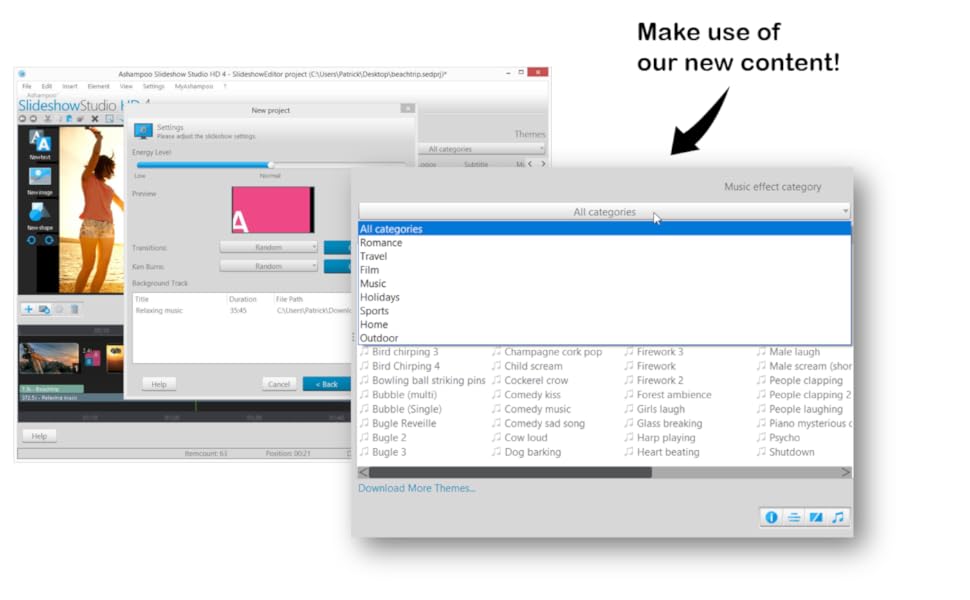Click the previous-theme arrow in the Themes panel
Image resolution: width=970 pixels, height=600 pixels.
tap(530, 164)
